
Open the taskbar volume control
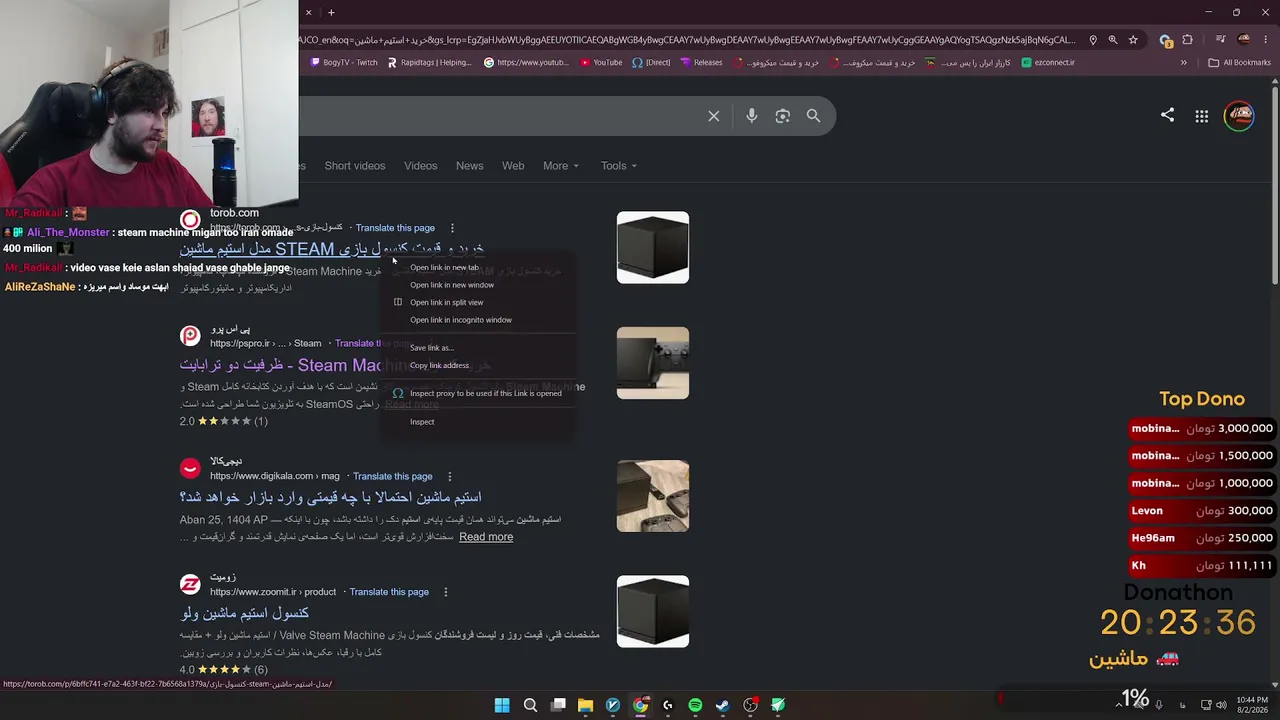[x=1221, y=705]
